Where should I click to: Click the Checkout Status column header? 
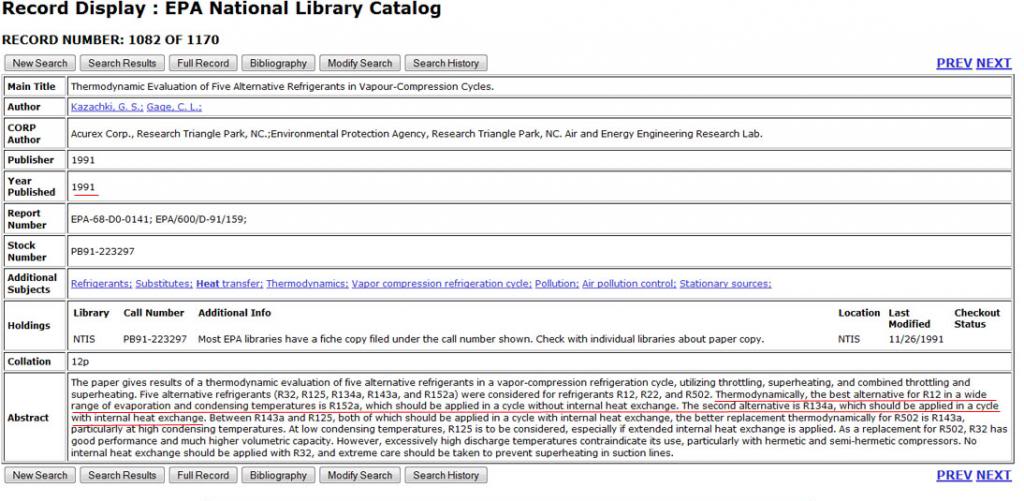(x=977, y=318)
